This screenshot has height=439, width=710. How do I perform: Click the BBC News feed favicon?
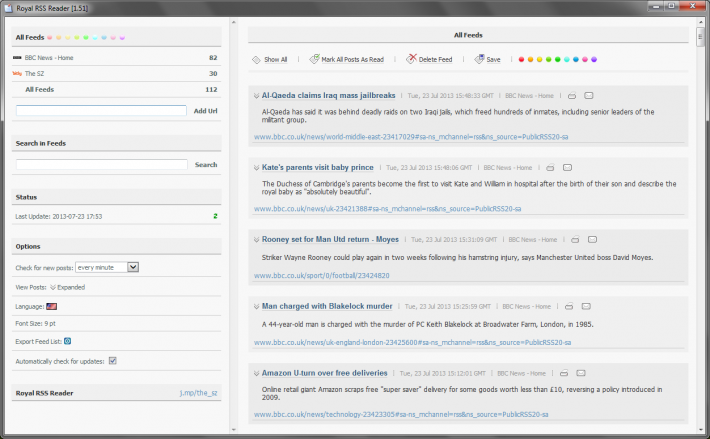[x=17, y=57]
